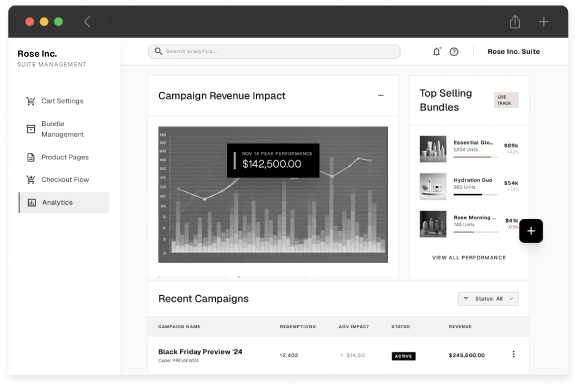The width and height of the screenshot is (579, 388).
Task: Click the Checkout Flow cart icon
Action: [x=31, y=179]
